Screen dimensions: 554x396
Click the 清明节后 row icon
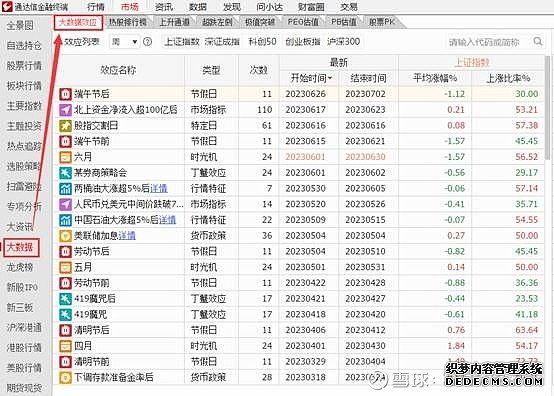[x=65, y=330]
